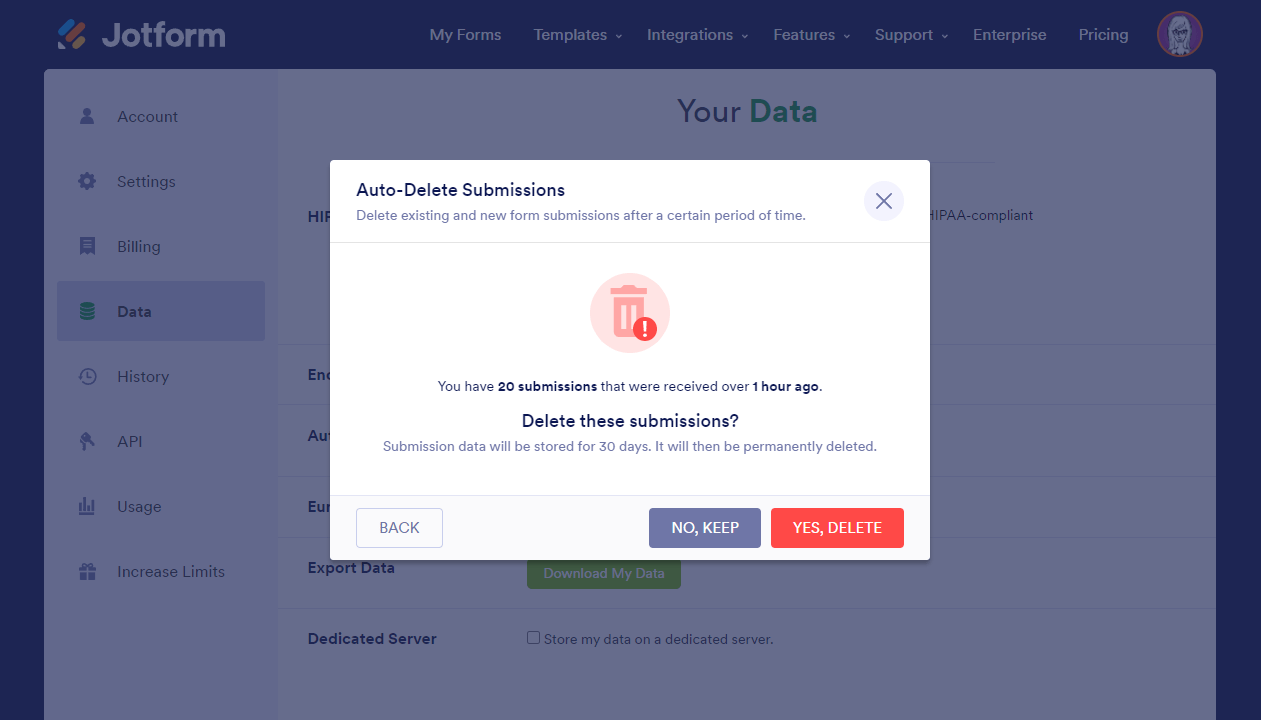
Task: Click the No, Keep button
Action: [x=704, y=528]
